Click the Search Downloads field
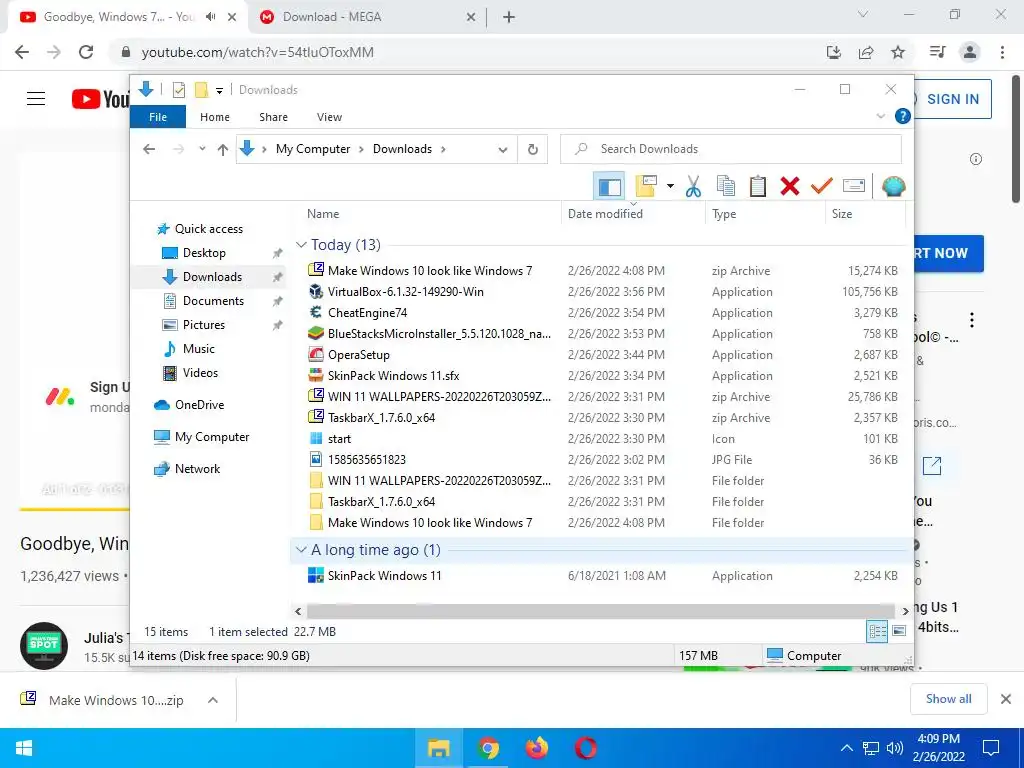 (731, 150)
